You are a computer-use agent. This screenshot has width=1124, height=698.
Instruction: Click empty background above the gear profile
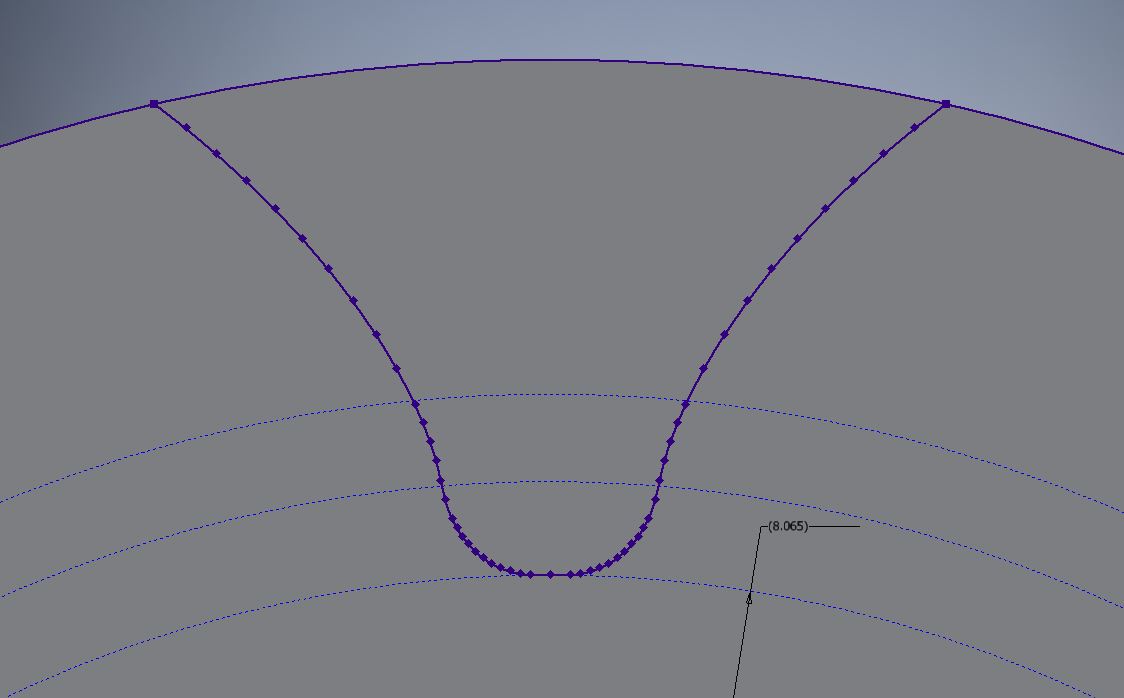pos(550,25)
